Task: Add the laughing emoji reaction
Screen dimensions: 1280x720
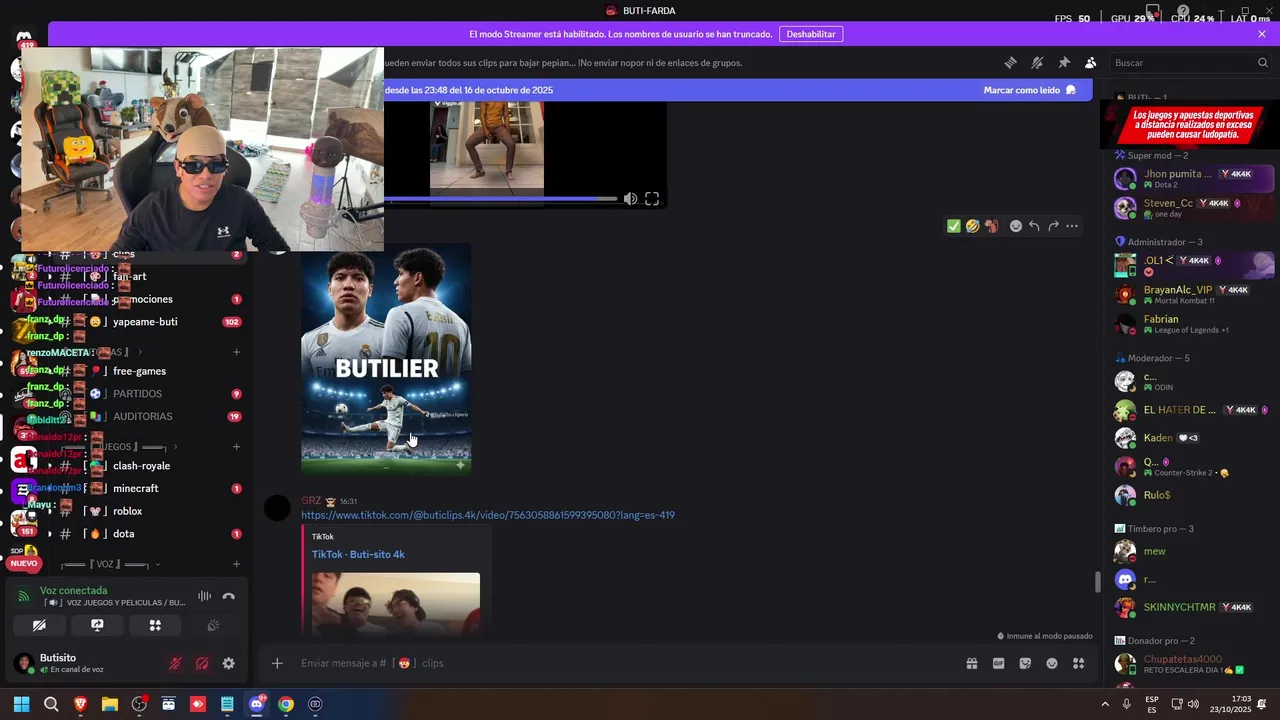Action: click(x=972, y=226)
